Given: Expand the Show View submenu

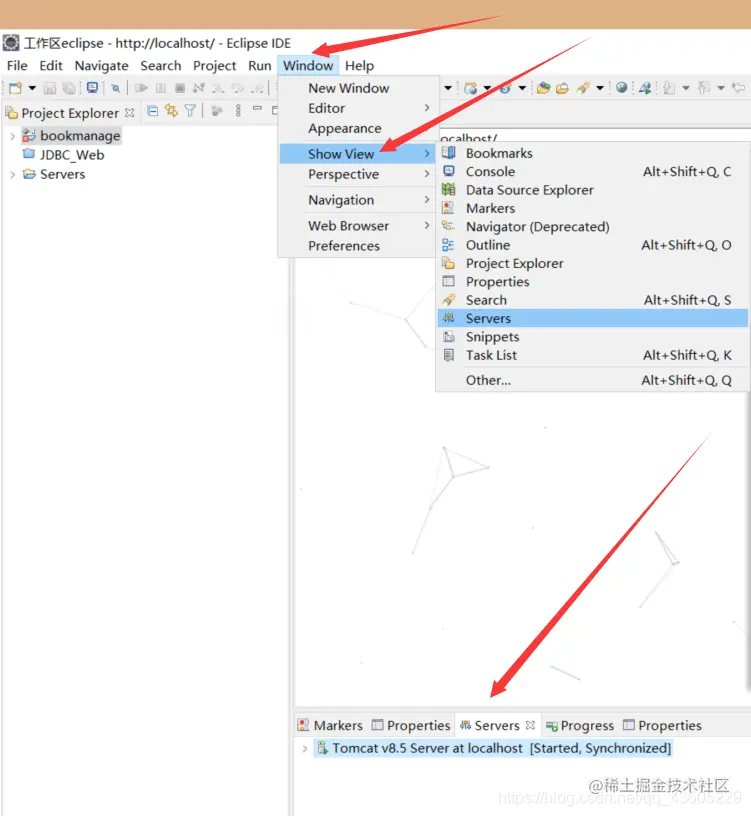Looking at the screenshot, I should (359, 154).
